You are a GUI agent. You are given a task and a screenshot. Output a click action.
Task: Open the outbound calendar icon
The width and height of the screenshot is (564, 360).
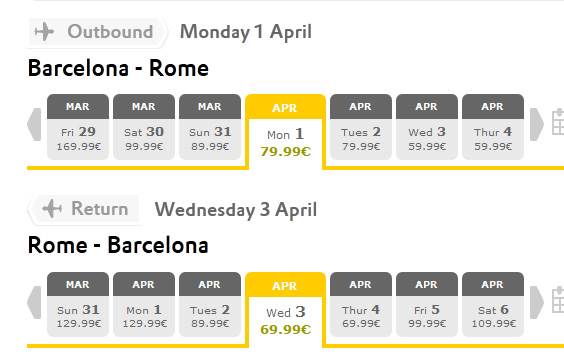pyautogui.click(x=558, y=122)
